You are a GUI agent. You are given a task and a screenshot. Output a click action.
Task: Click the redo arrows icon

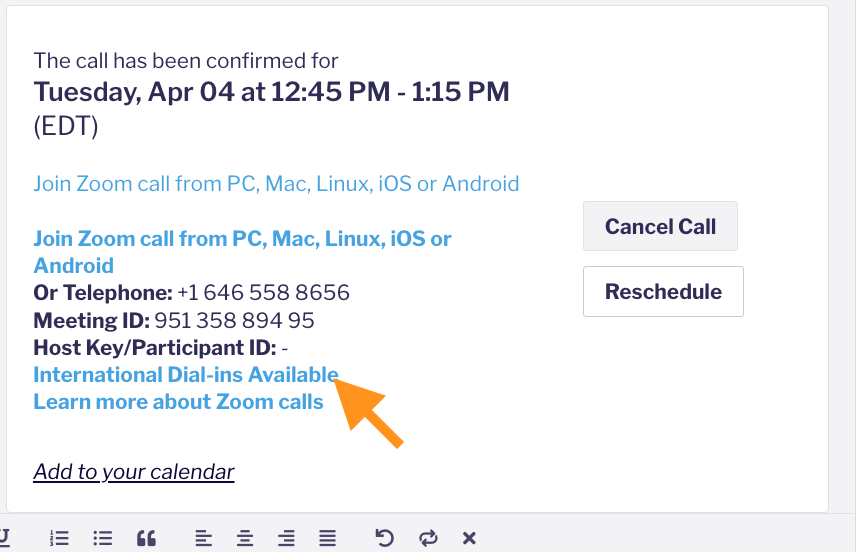pos(428,538)
